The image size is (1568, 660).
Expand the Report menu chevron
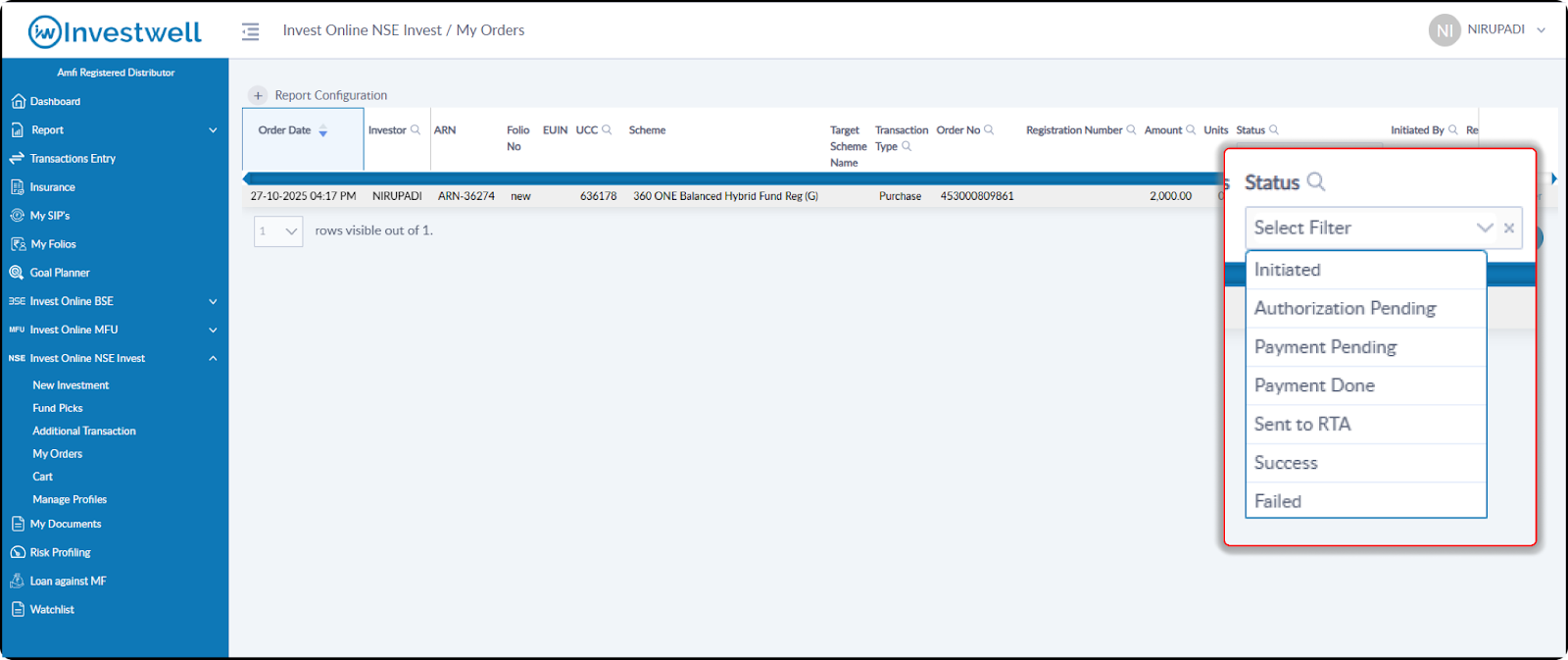[213, 129]
